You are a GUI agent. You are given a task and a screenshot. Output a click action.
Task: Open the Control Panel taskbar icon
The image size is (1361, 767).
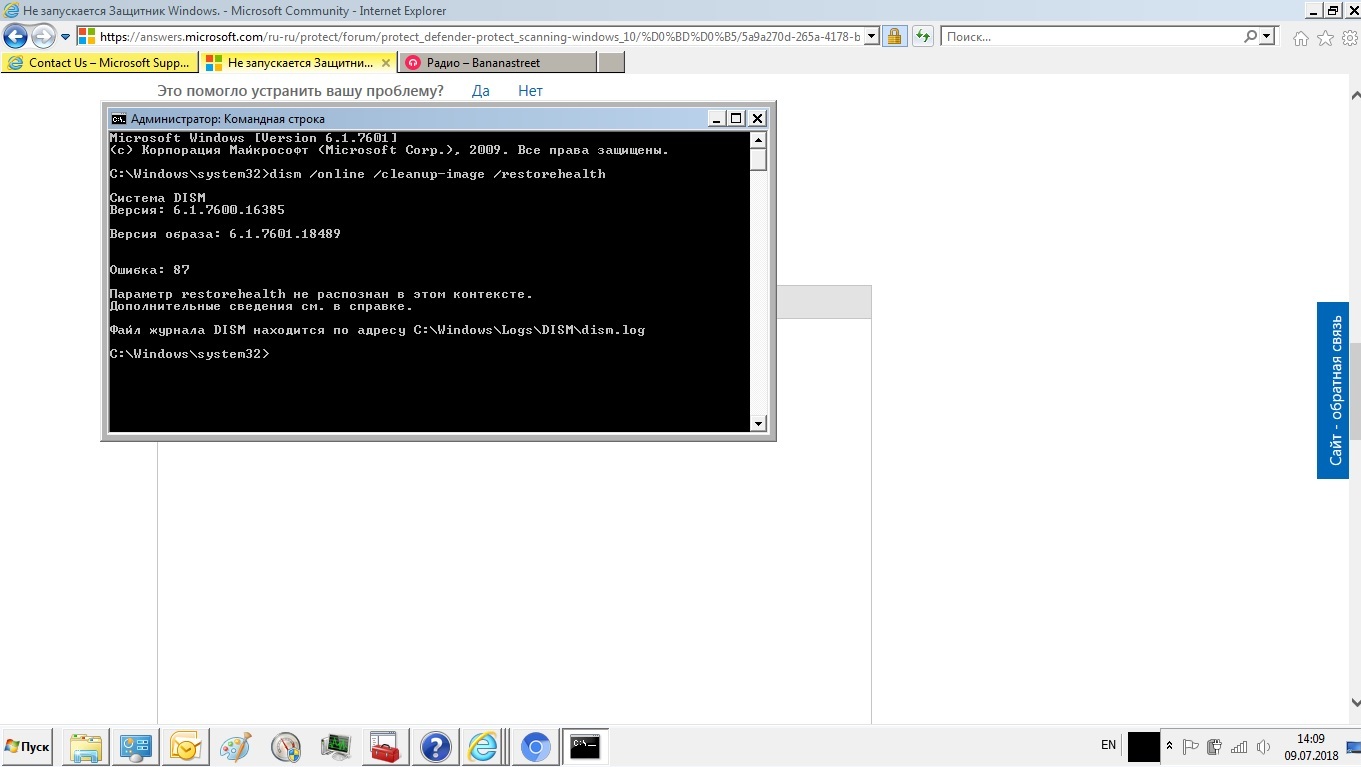(136, 747)
